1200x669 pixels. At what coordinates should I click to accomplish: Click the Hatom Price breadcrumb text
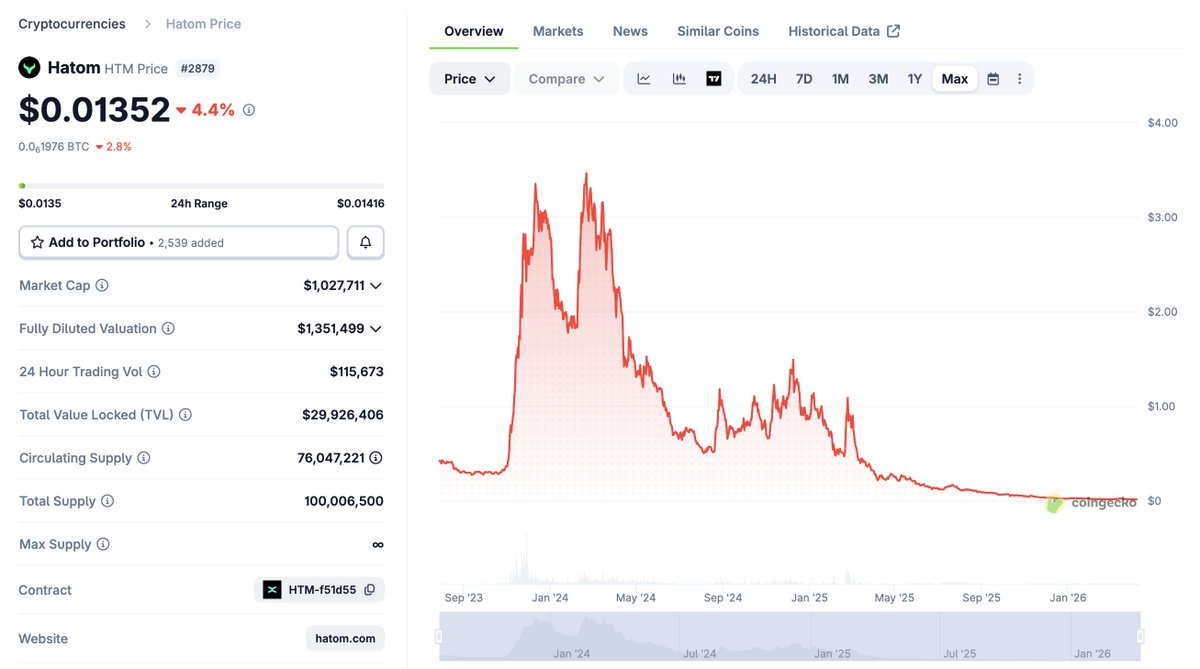click(203, 24)
